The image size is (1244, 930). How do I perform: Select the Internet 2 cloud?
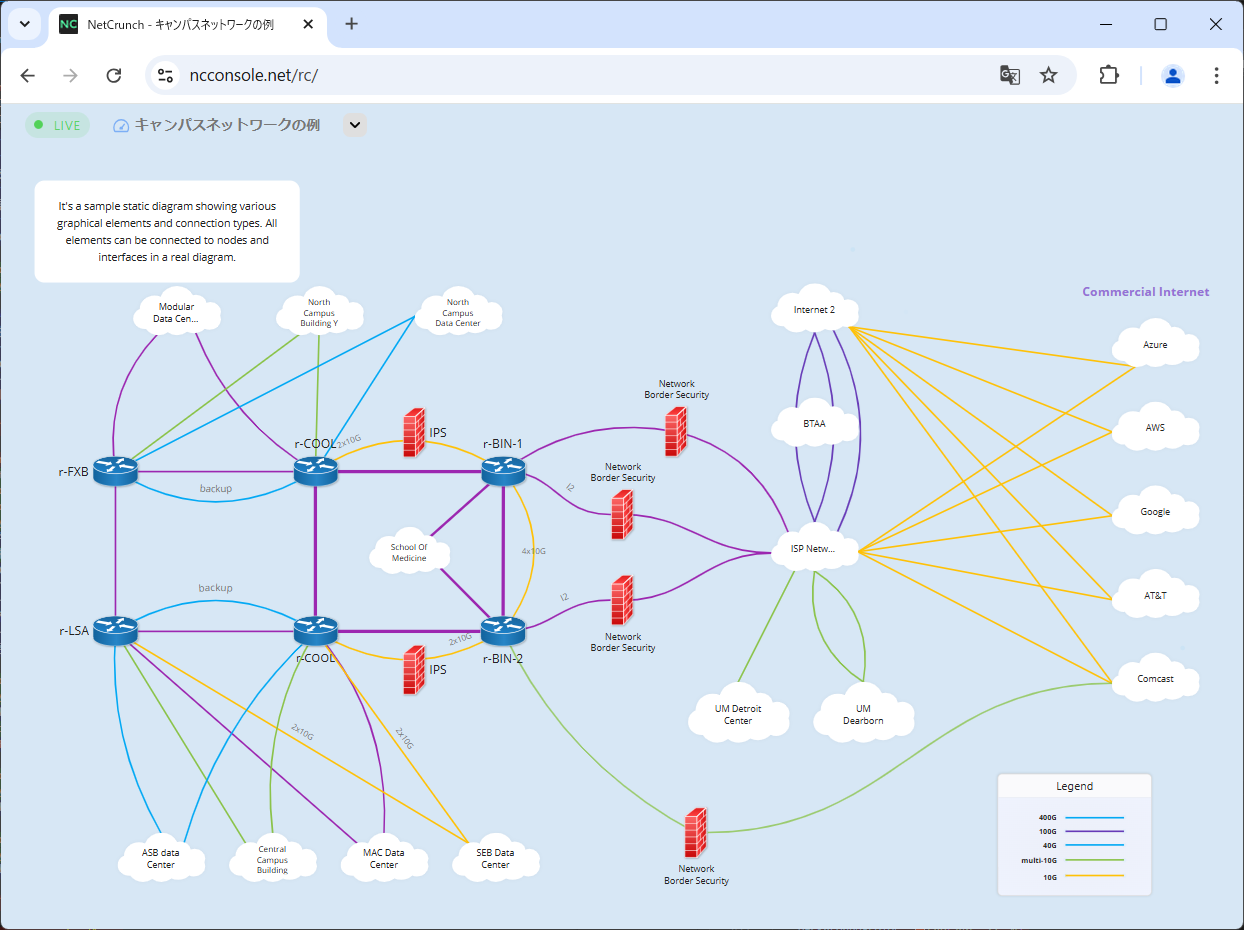pyautogui.click(x=815, y=309)
